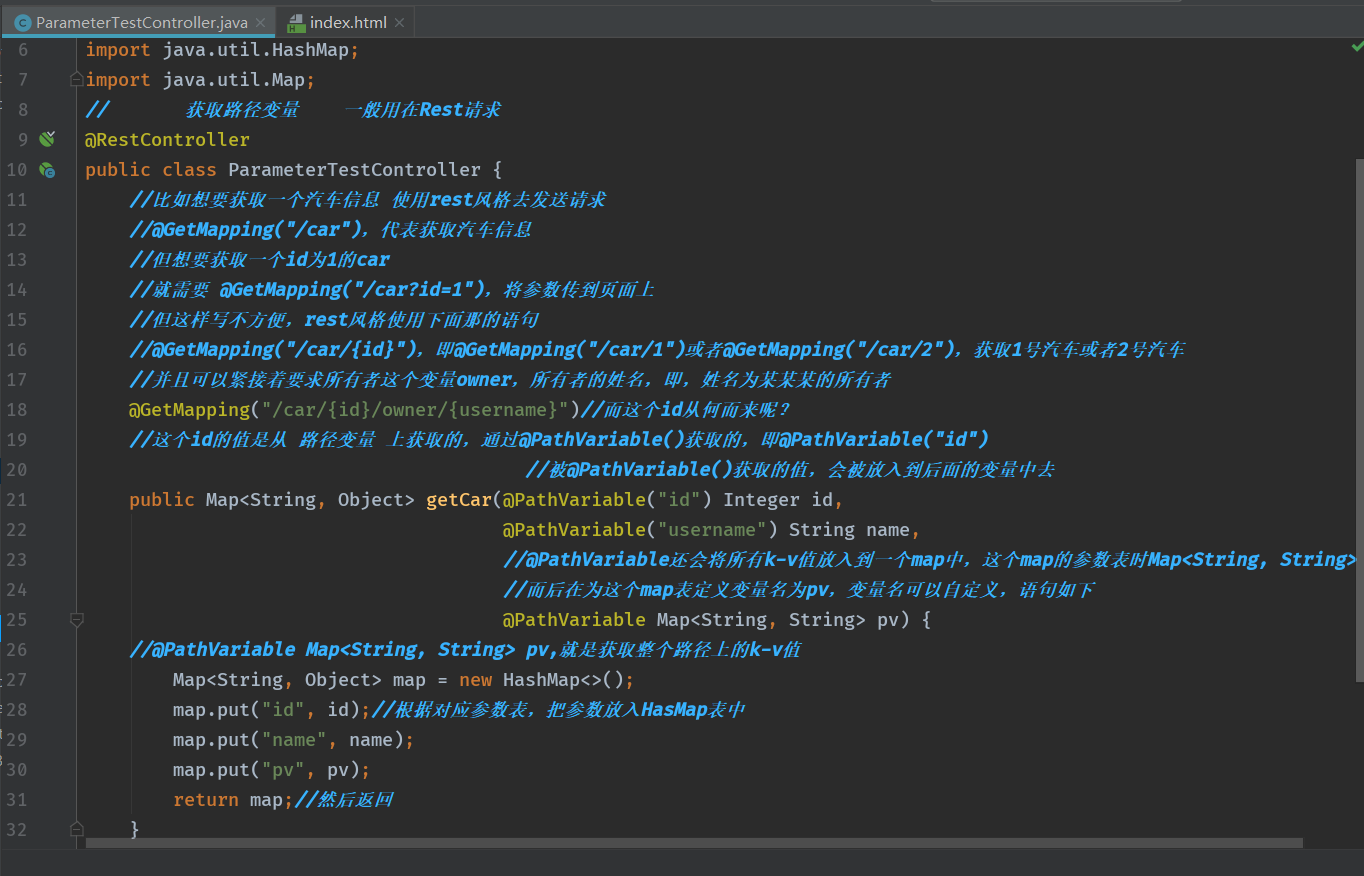
Task: Click the 'String name' parameter
Action: tap(849, 530)
